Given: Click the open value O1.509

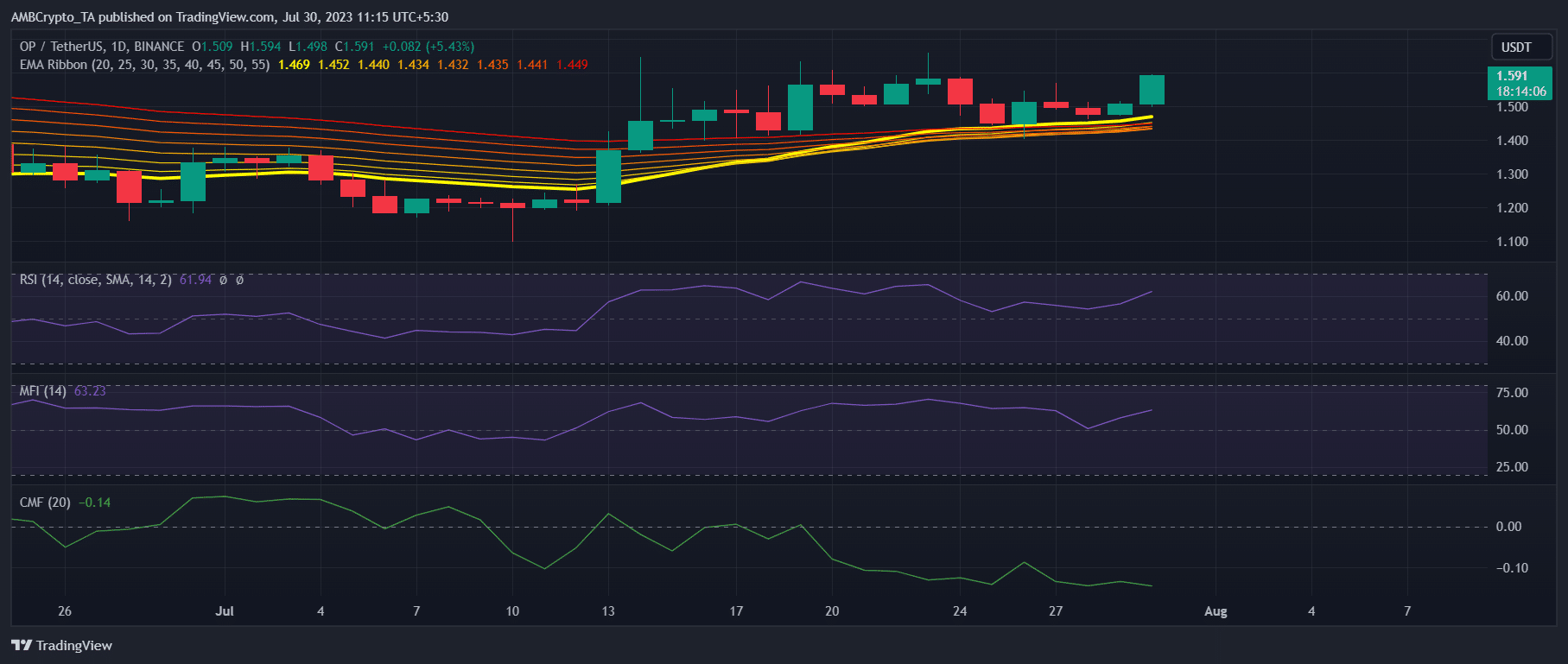Looking at the screenshot, I should pos(213,47).
